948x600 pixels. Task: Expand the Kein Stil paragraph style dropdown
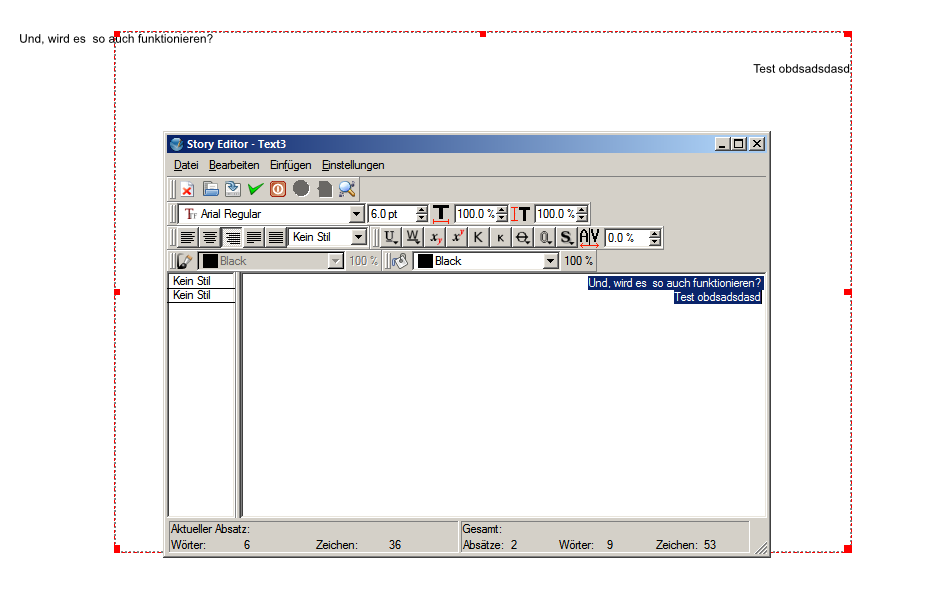359,238
